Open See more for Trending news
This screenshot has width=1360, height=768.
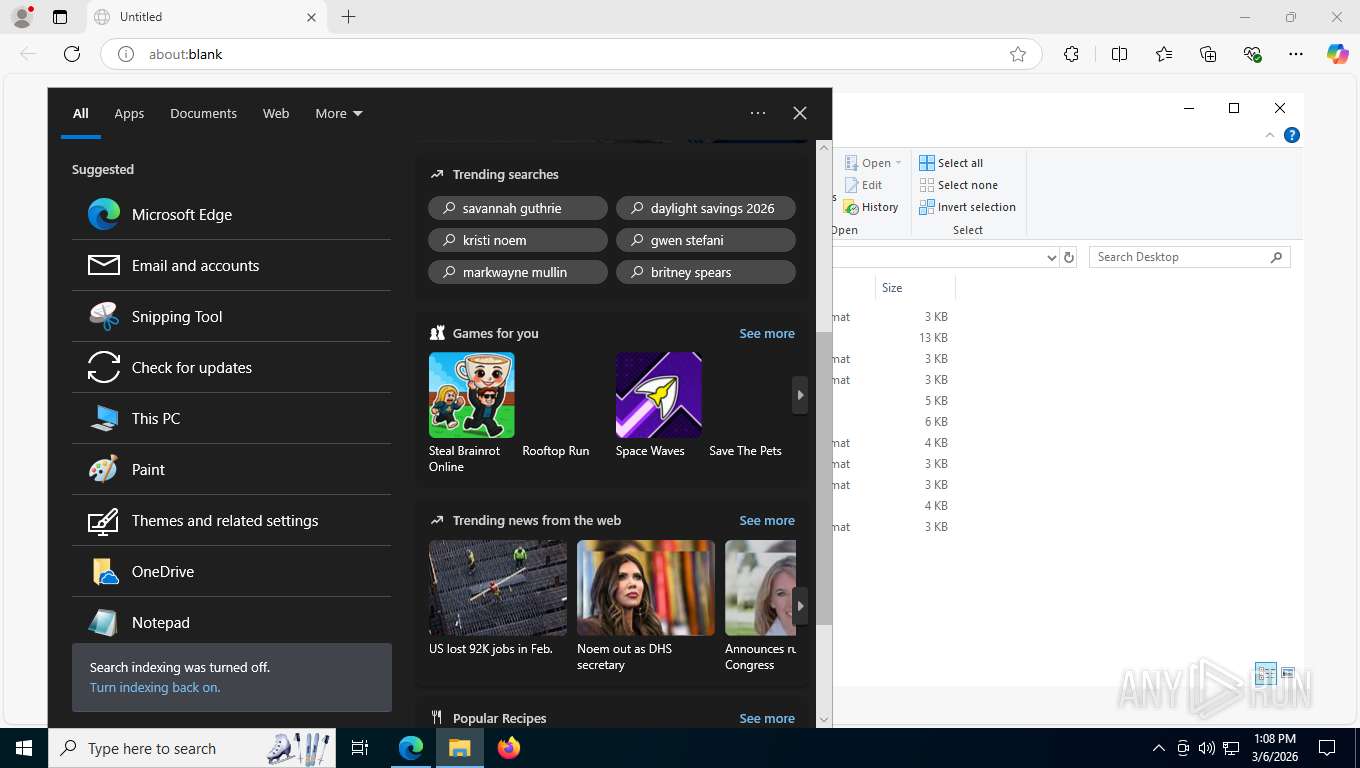click(x=767, y=520)
